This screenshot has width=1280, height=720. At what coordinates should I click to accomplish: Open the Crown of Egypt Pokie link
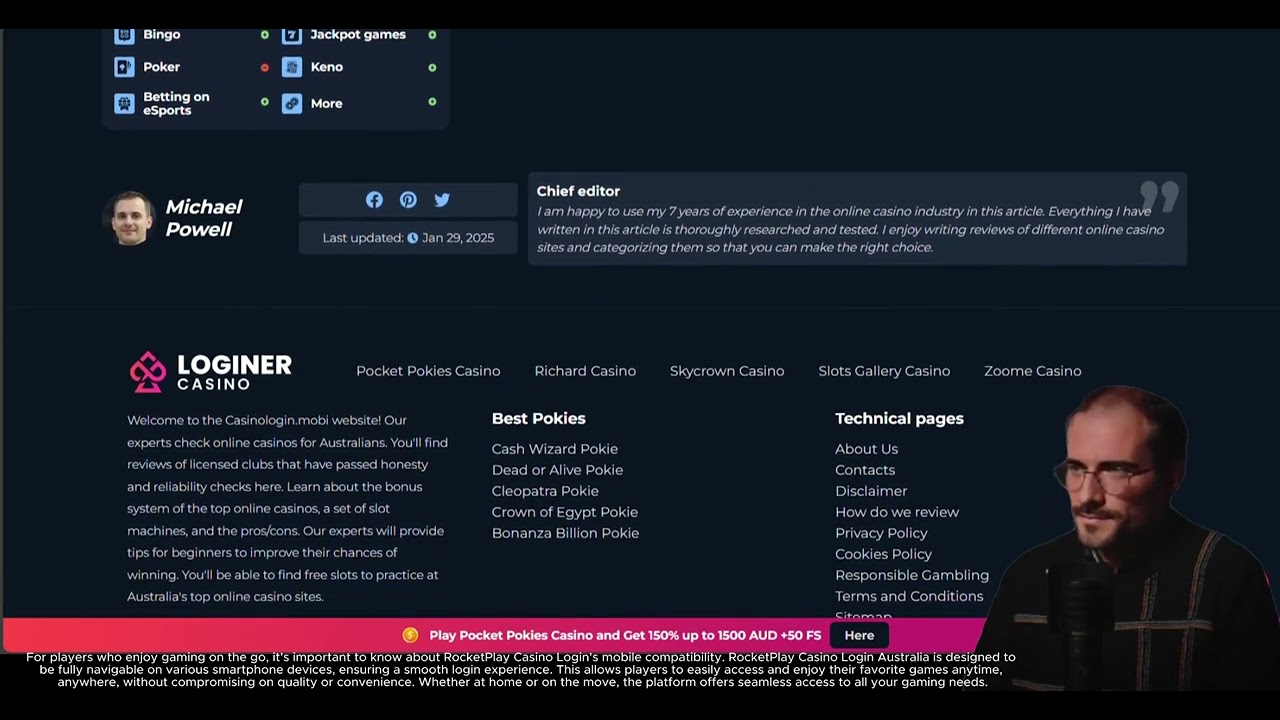(x=565, y=512)
